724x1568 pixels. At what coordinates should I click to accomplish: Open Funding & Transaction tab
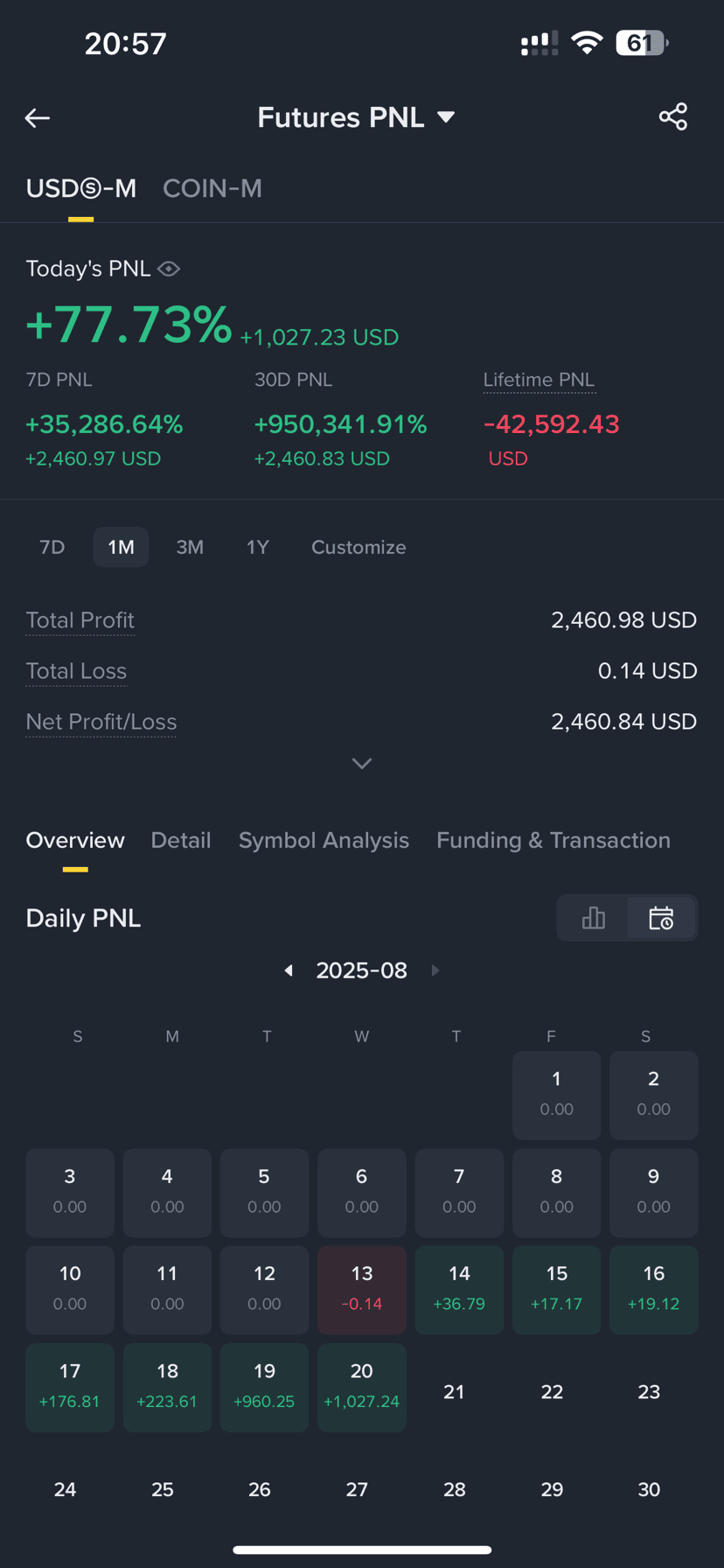click(x=553, y=840)
